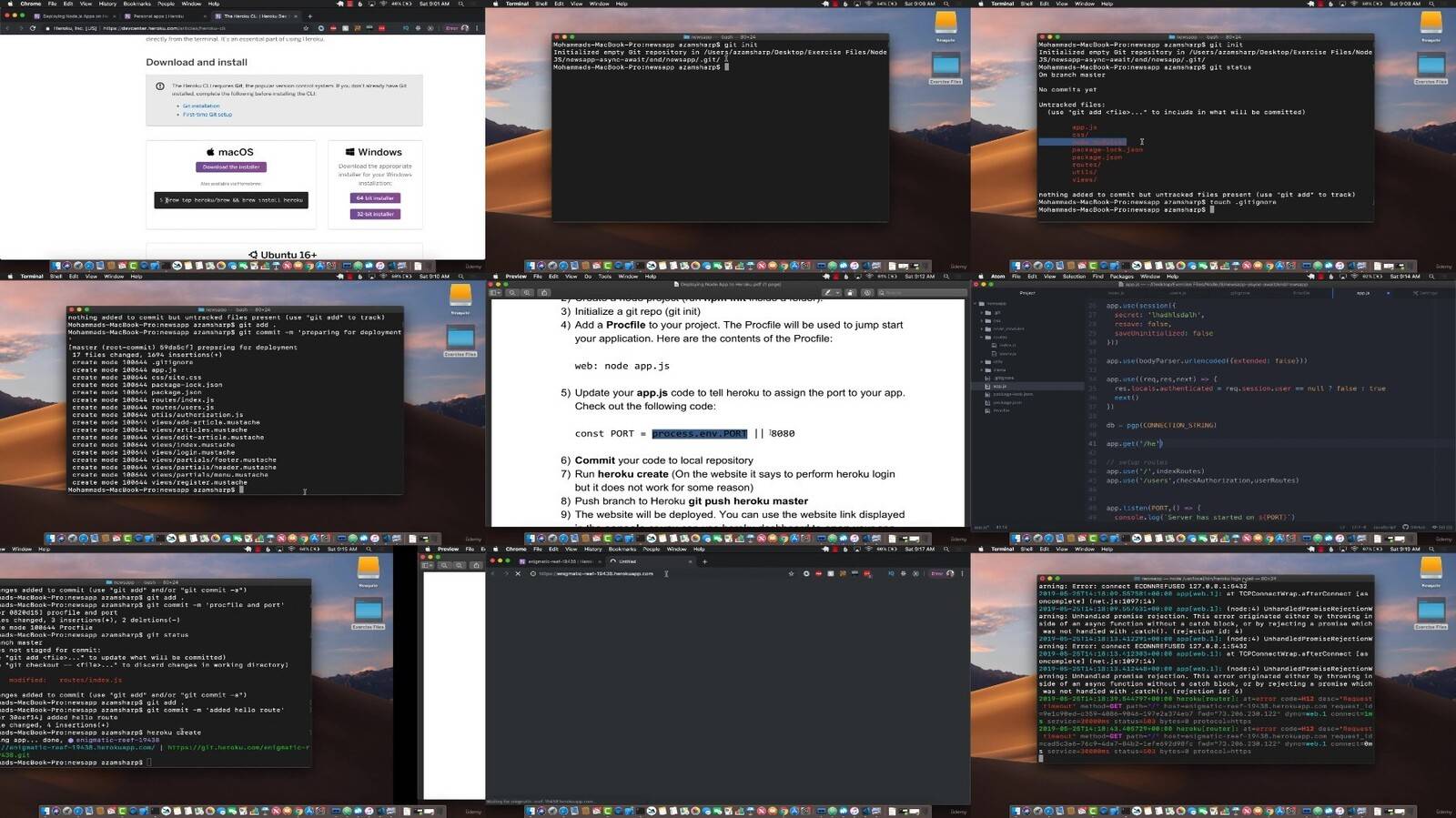
Task: Open the Exercise Files folder in the git init frame
Action: click(x=946, y=69)
